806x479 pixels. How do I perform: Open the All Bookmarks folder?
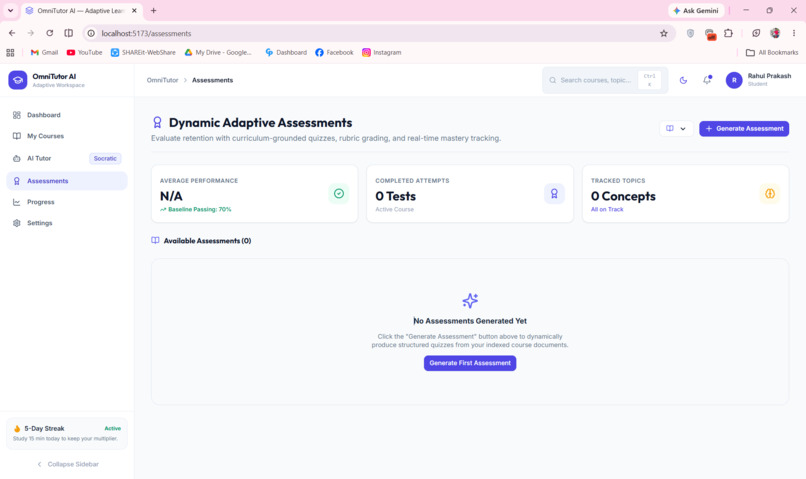772,52
